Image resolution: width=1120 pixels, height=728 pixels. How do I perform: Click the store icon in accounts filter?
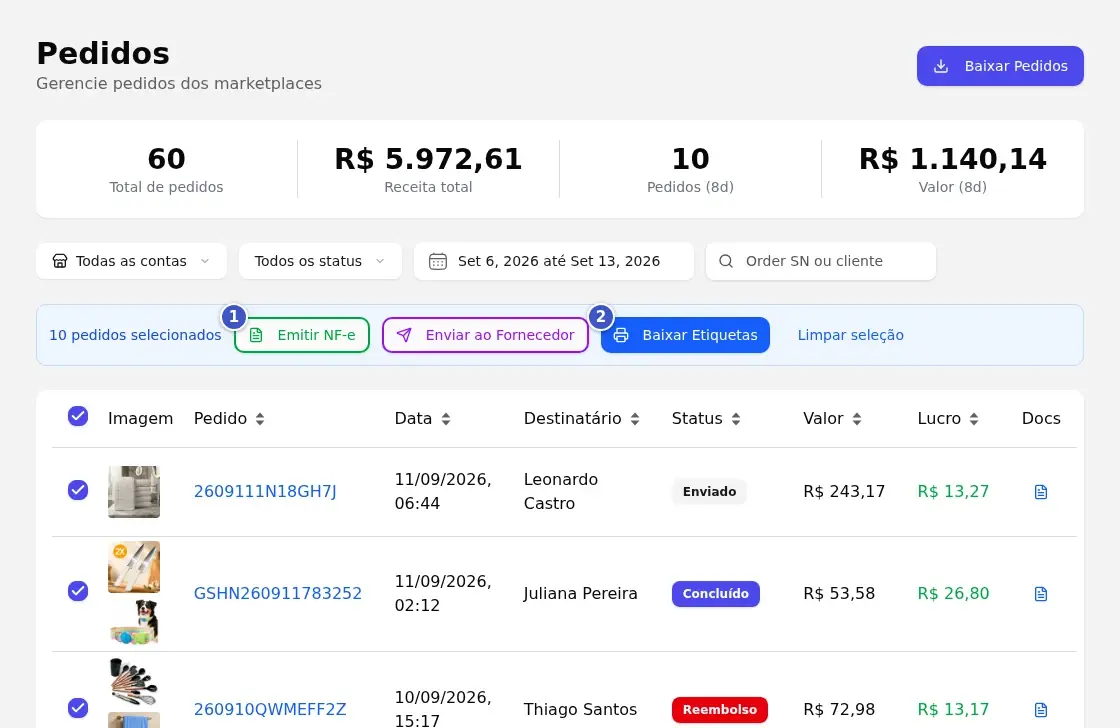pyautogui.click(x=60, y=261)
